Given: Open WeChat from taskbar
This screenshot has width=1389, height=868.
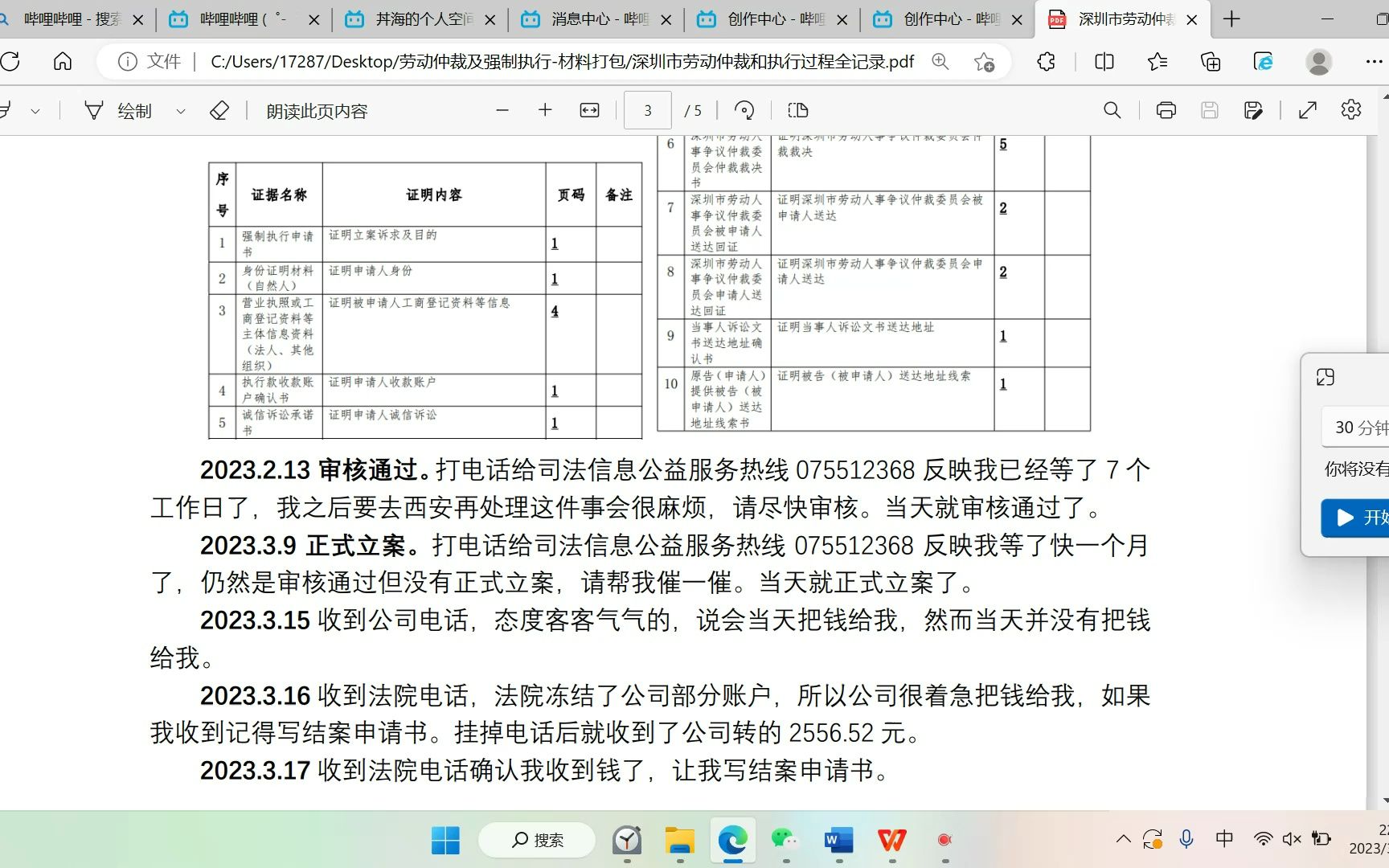Looking at the screenshot, I should (x=785, y=840).
